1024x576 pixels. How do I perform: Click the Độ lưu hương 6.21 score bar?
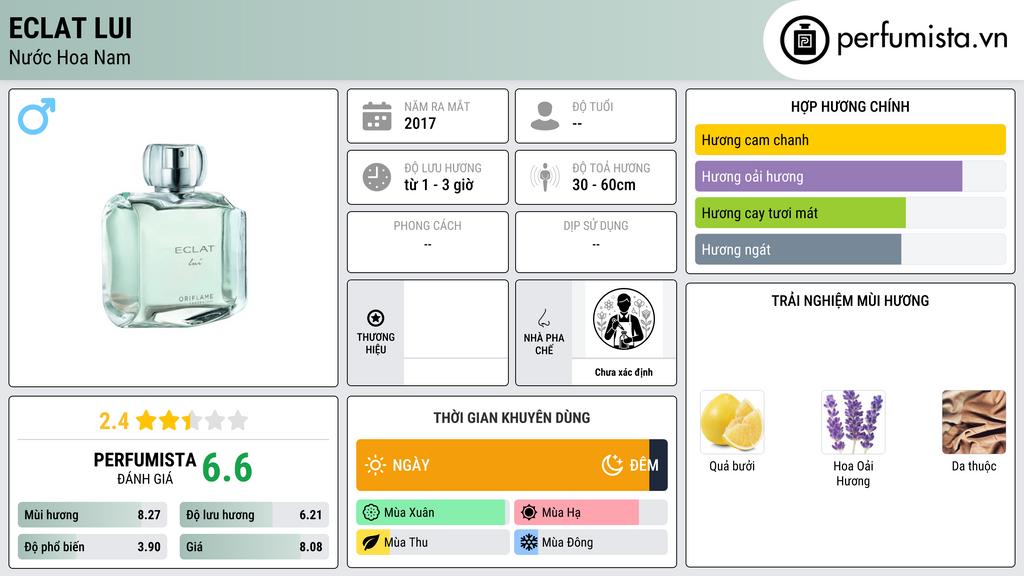click(254, 515)
